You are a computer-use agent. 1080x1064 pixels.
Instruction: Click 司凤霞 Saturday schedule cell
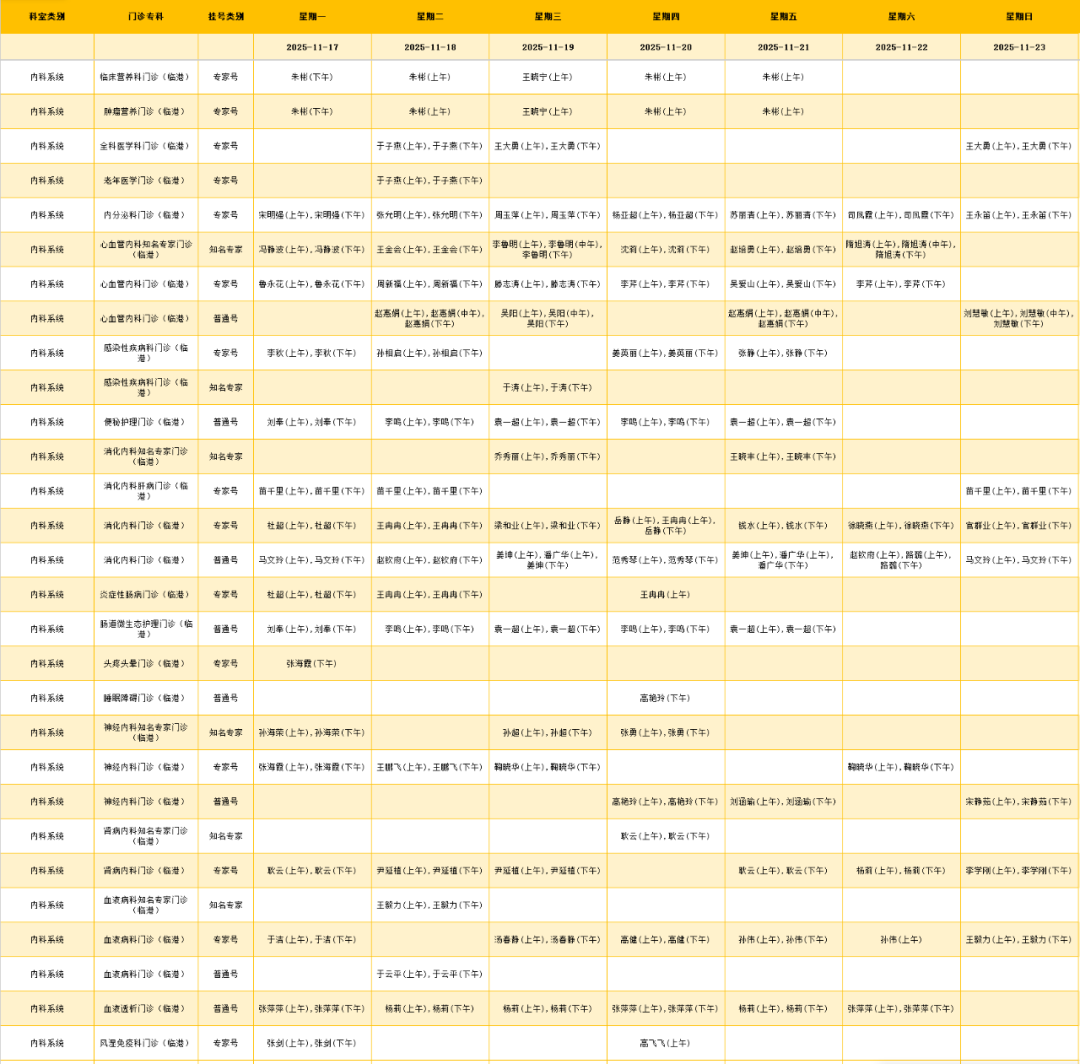901,215
